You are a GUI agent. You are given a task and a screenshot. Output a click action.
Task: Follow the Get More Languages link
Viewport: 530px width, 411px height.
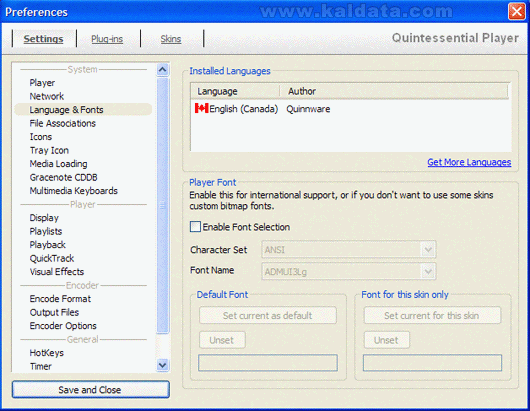pos(469,162)
